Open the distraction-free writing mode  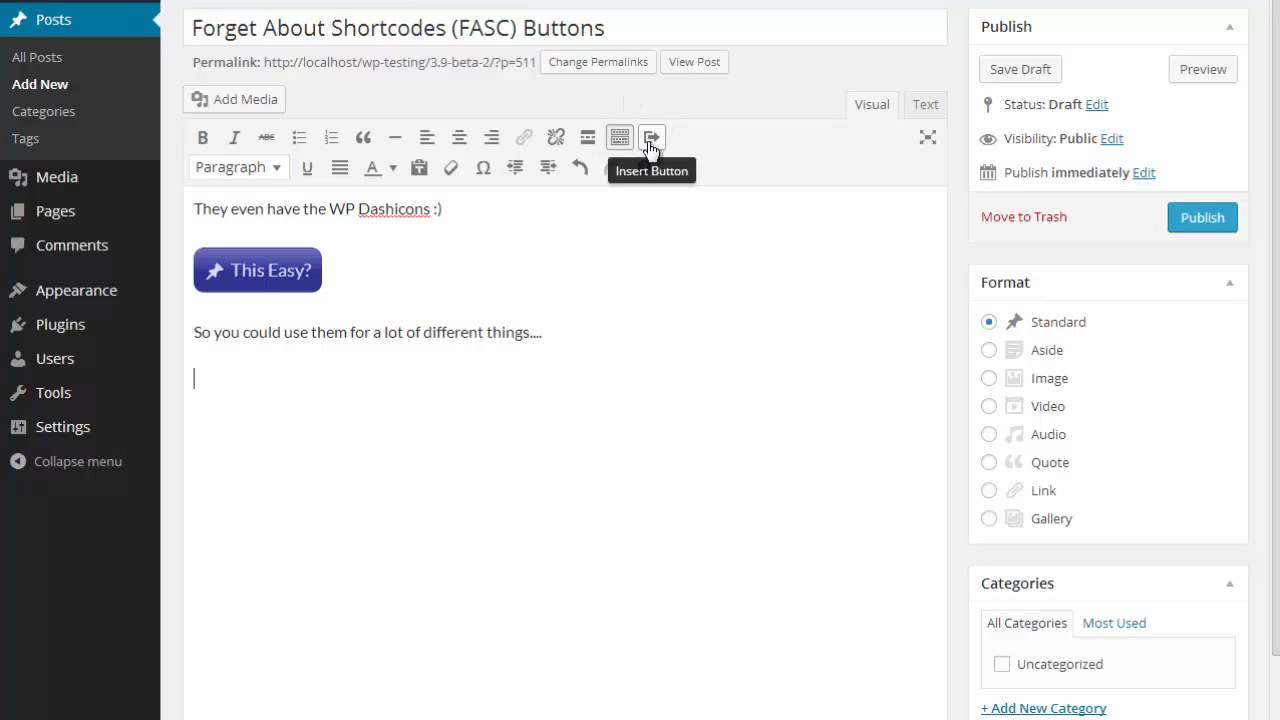927,137
